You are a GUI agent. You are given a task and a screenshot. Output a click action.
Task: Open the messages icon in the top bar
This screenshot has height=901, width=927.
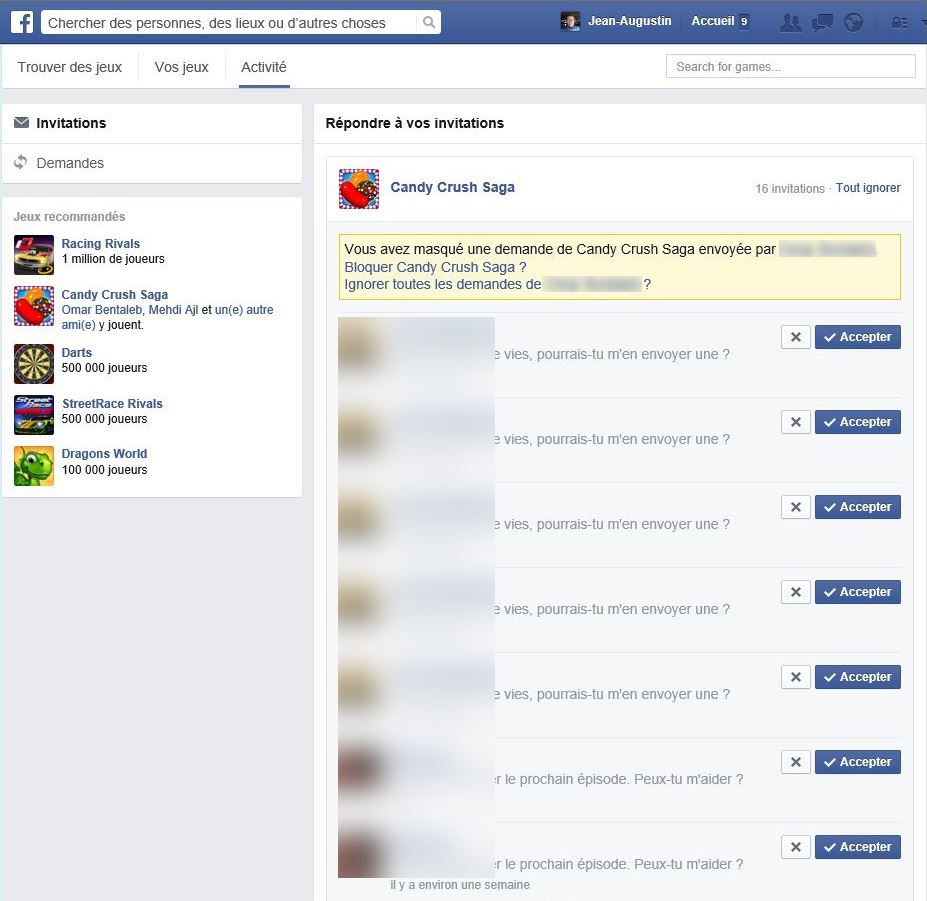[x=822, y=22]
